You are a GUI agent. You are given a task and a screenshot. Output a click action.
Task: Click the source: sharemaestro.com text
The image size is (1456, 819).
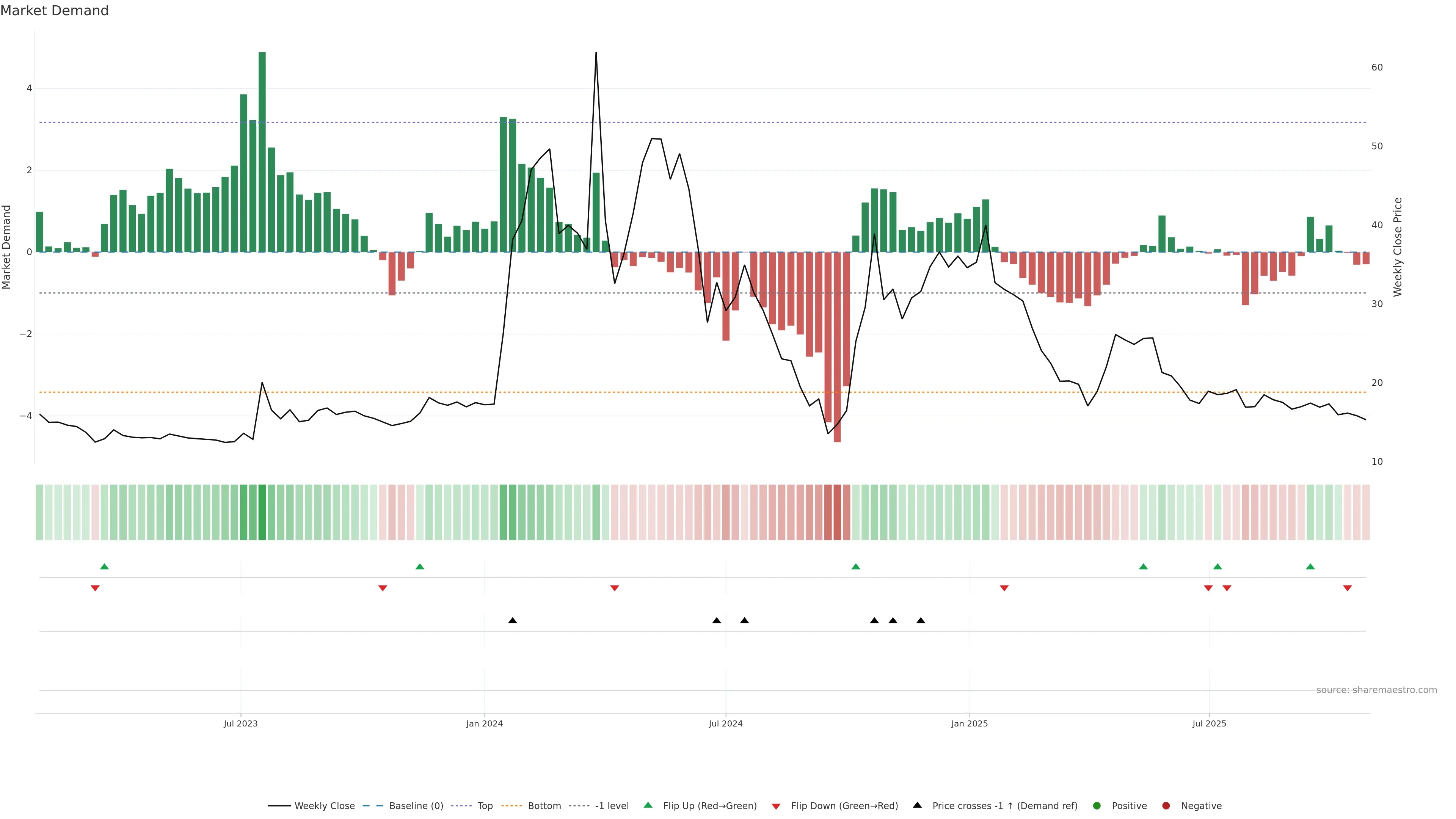coord(1376,690)
